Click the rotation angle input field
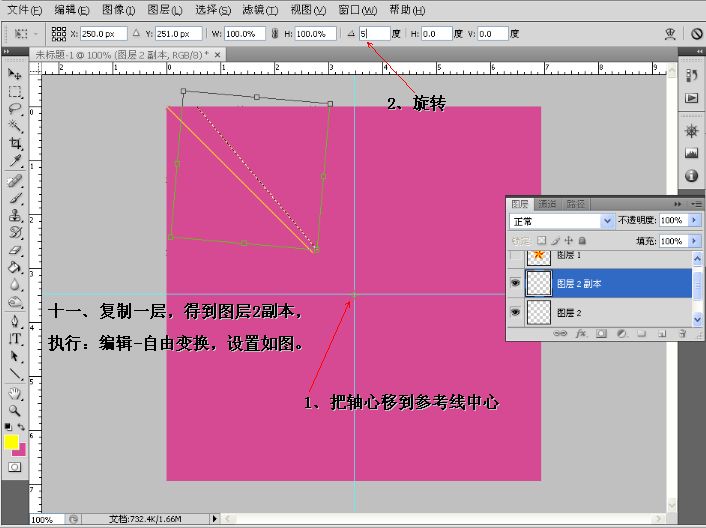This screenshot has width=706, height=528. (374, 34)
